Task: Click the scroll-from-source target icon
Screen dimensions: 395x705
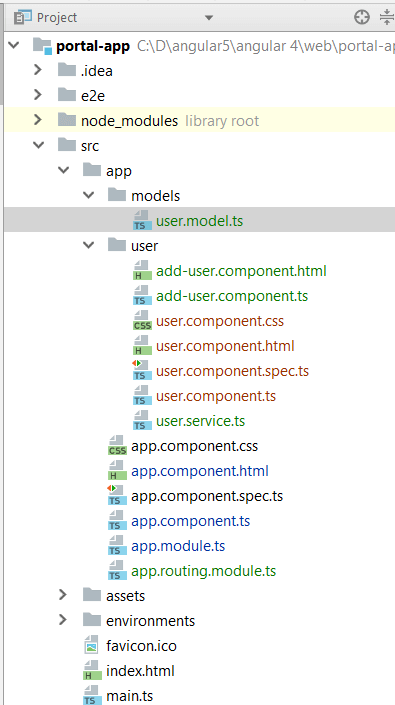Action: click(362, 18)
